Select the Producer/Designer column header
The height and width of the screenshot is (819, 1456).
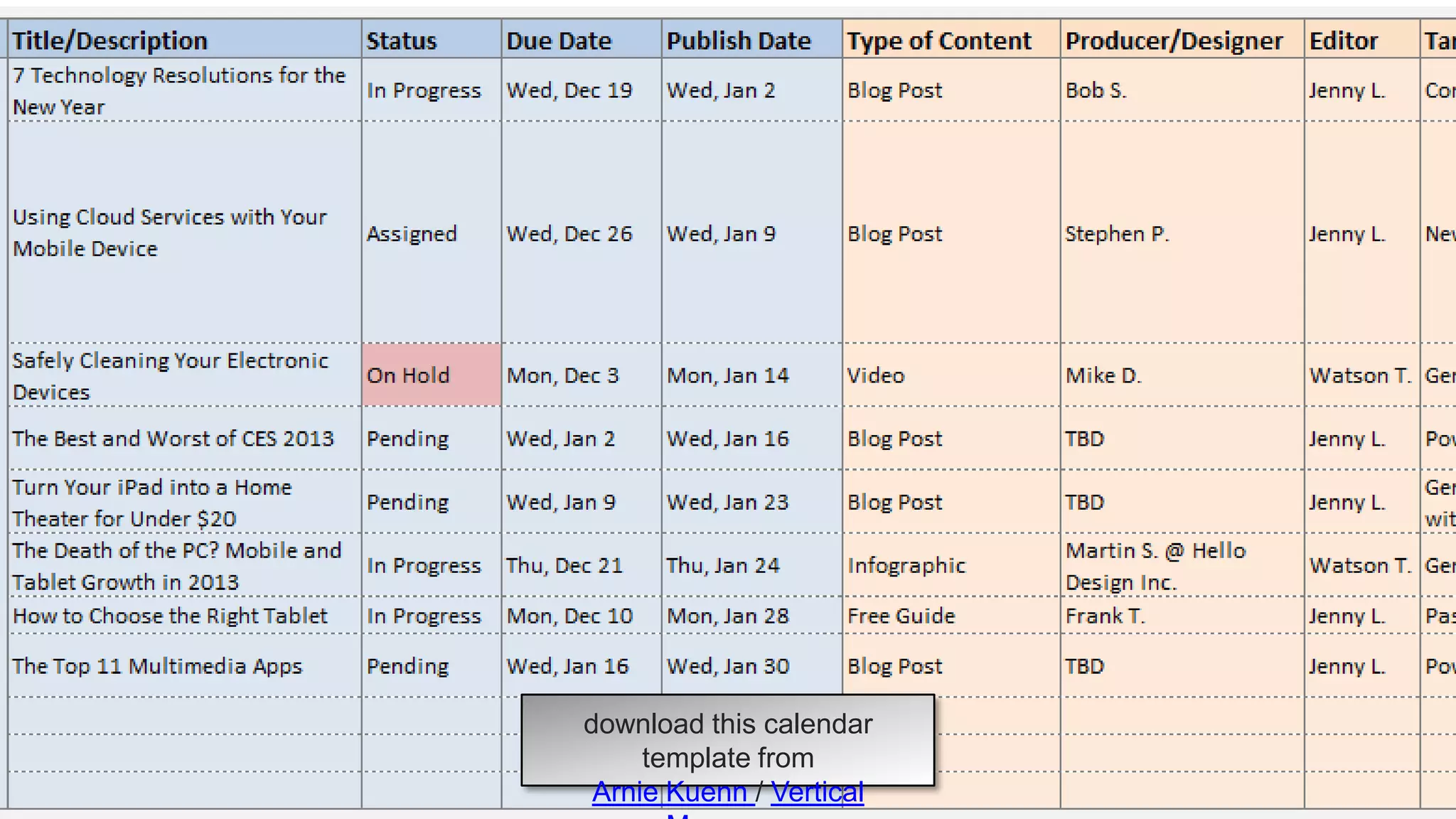coord(1174,41)
